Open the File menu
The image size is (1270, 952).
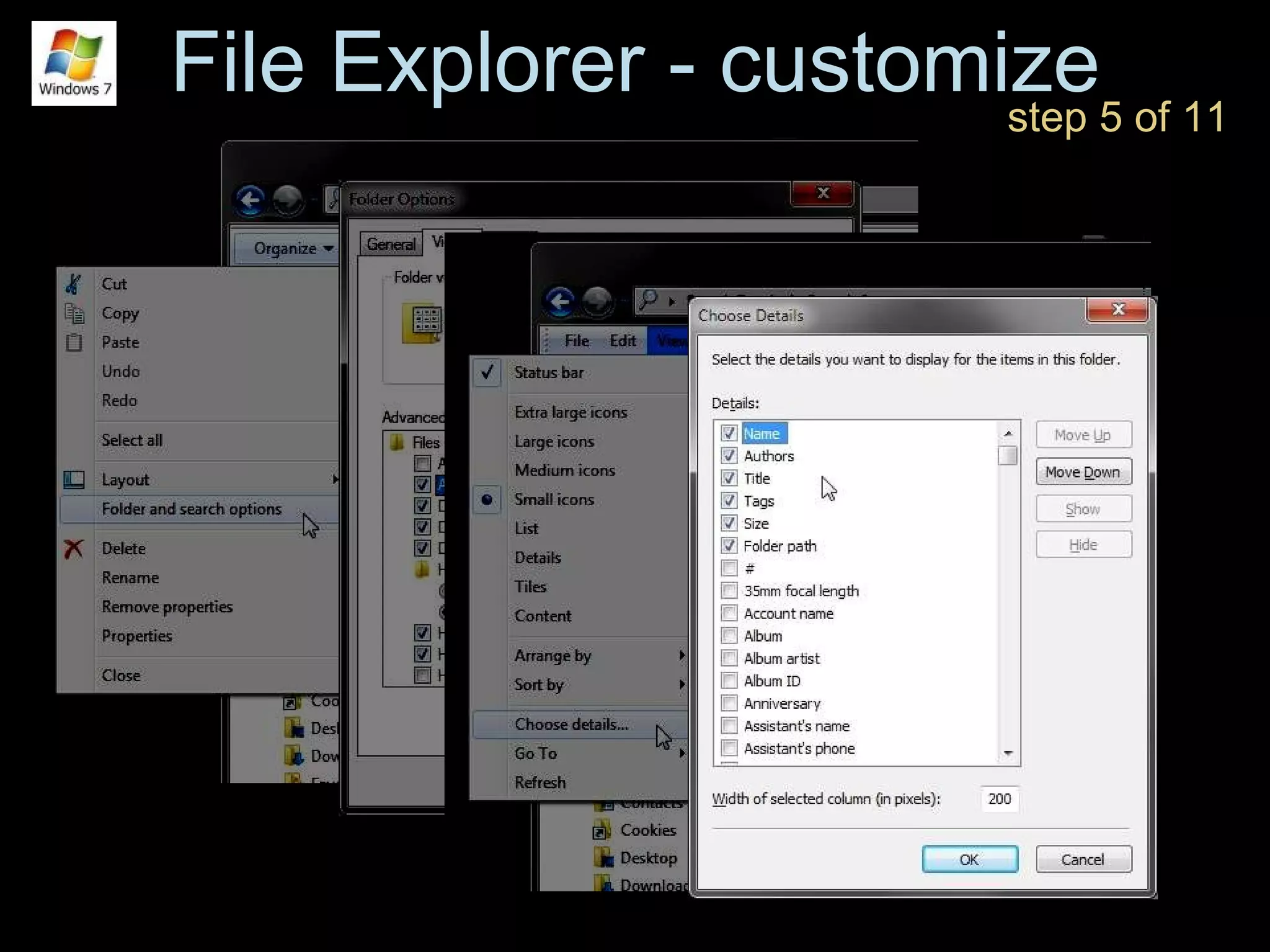[x=577, y=341]
